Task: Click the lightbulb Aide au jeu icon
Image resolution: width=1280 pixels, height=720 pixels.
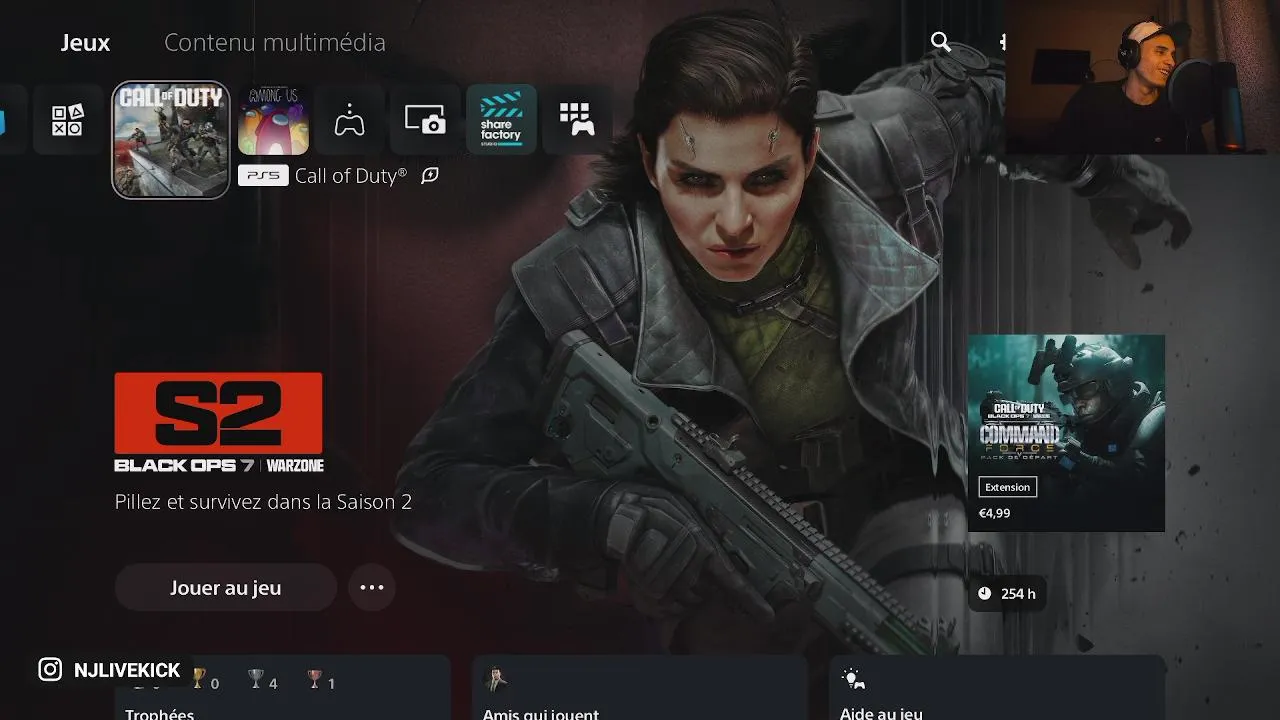Action: [853, 680]
